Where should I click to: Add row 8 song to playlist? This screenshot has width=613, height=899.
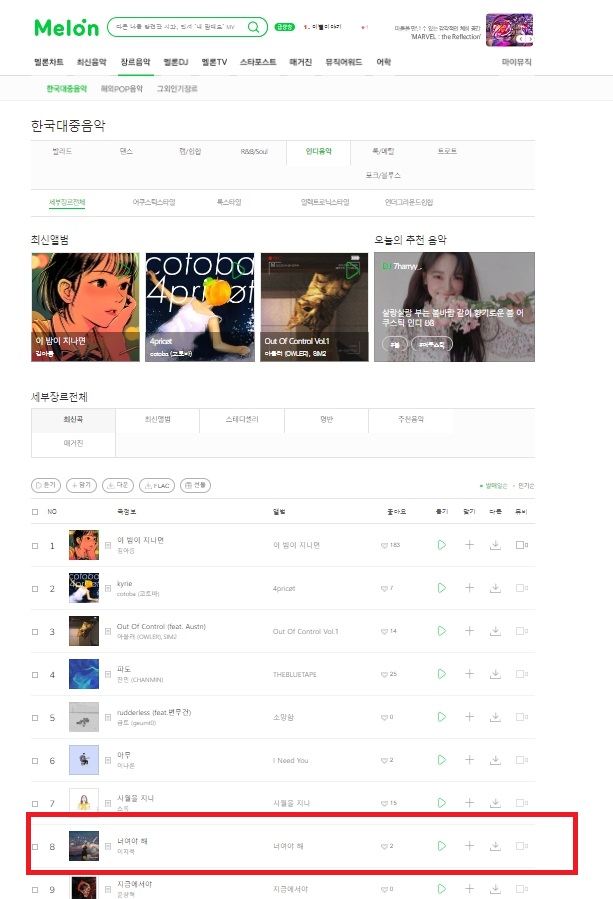[x=469, y=846]
